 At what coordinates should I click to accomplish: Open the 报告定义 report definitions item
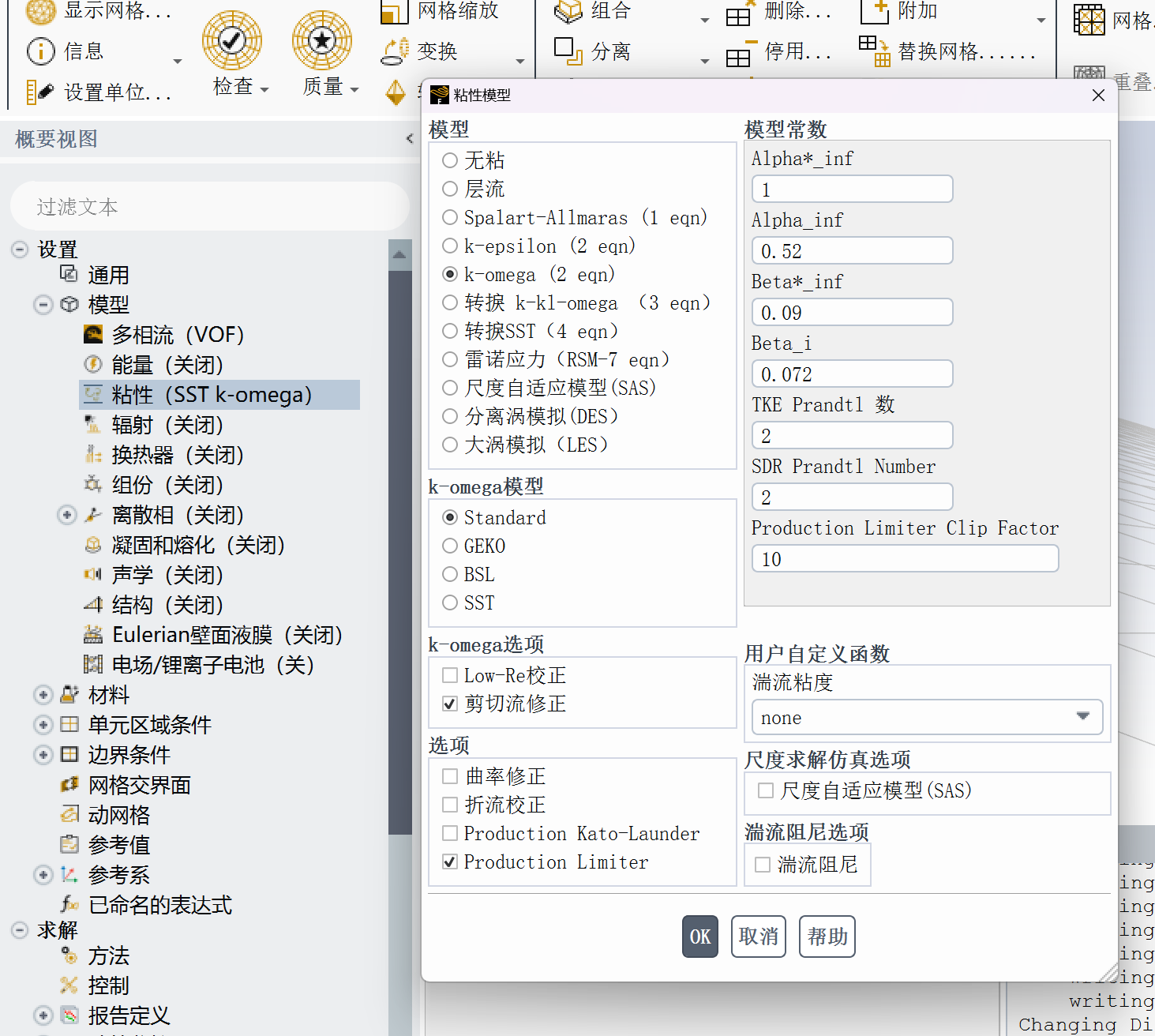click(x=129, y=1015)
